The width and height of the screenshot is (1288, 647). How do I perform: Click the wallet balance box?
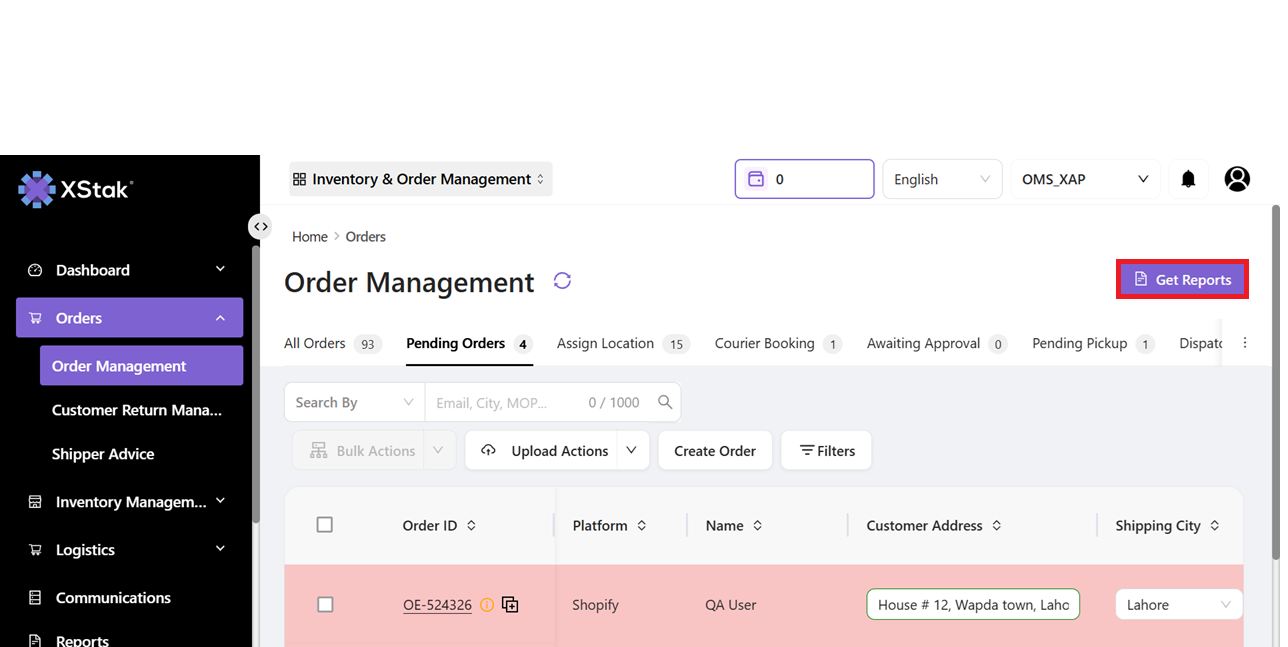(x=804, y=179)
